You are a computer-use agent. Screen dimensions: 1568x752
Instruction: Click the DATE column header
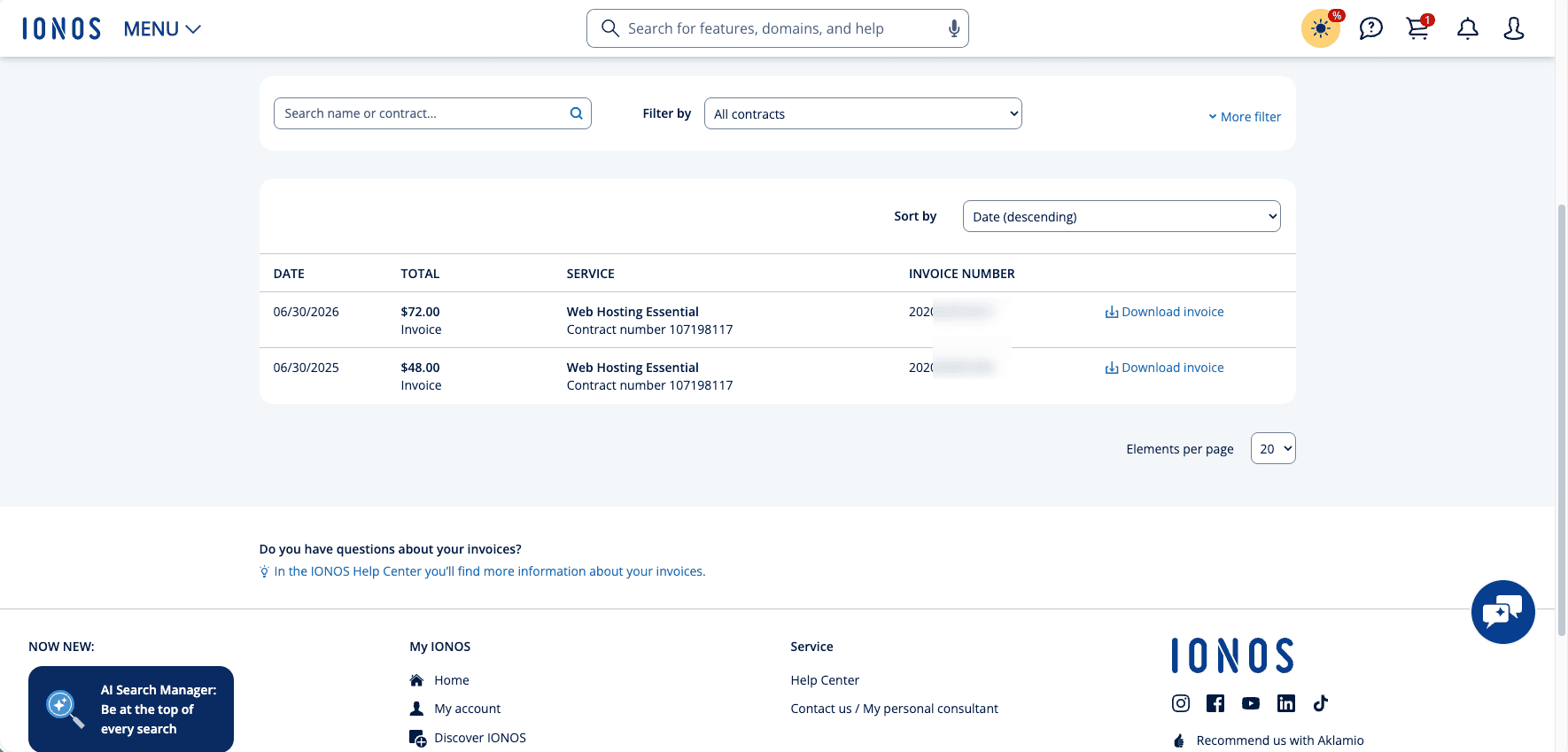[x=289, y=274]
